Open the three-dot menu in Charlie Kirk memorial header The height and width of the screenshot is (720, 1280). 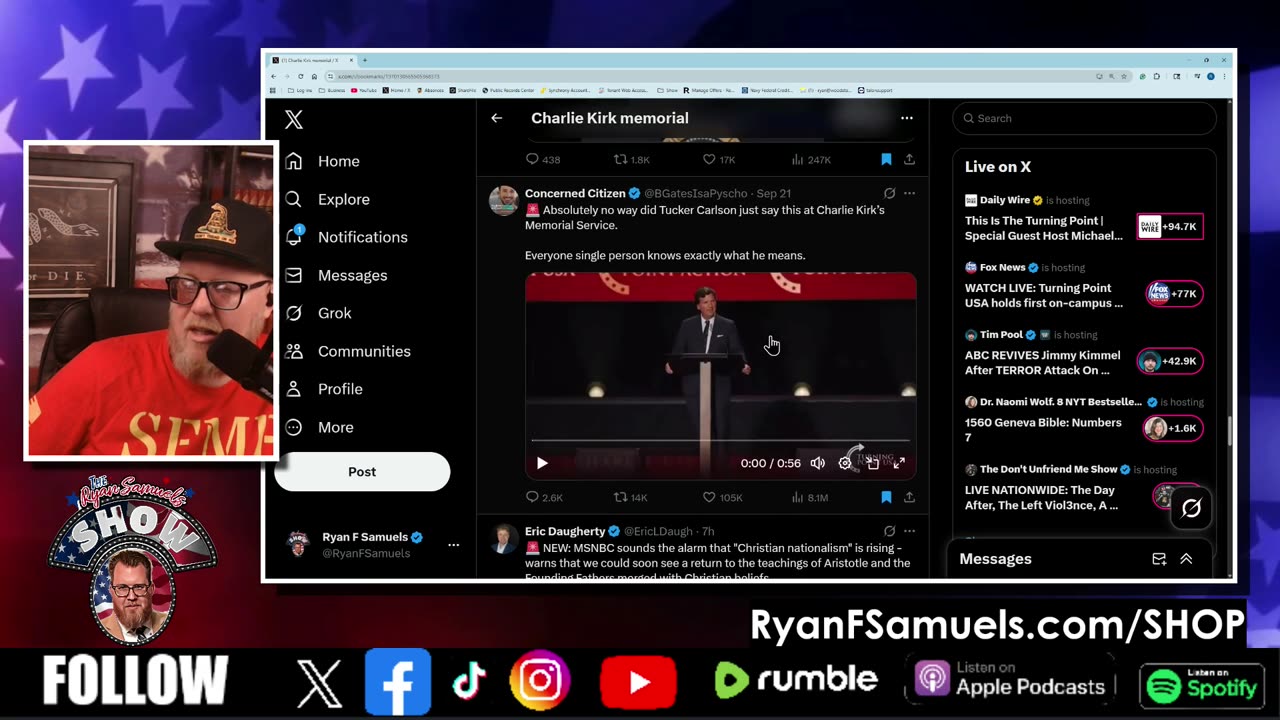pyautogui.click(x=907, y=118)
